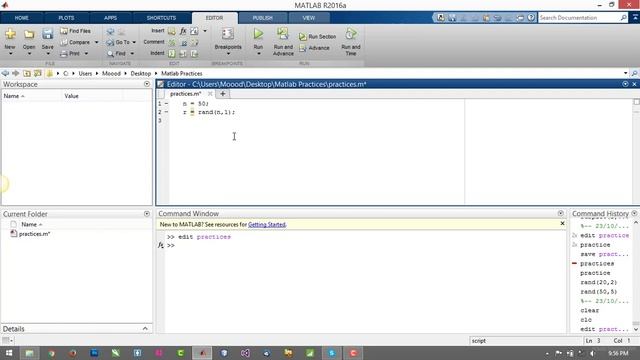Open the Open button dropdown arrow

click(x=29, y=53)
